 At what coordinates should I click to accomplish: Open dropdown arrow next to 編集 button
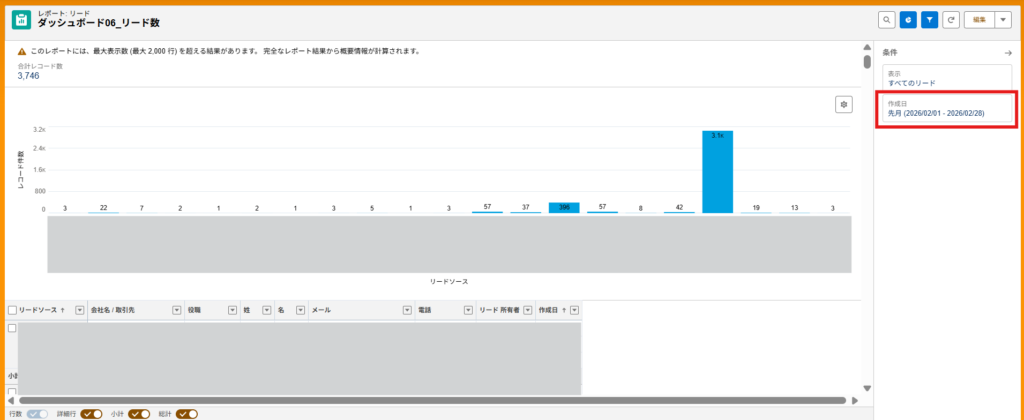pos(1003,20)
